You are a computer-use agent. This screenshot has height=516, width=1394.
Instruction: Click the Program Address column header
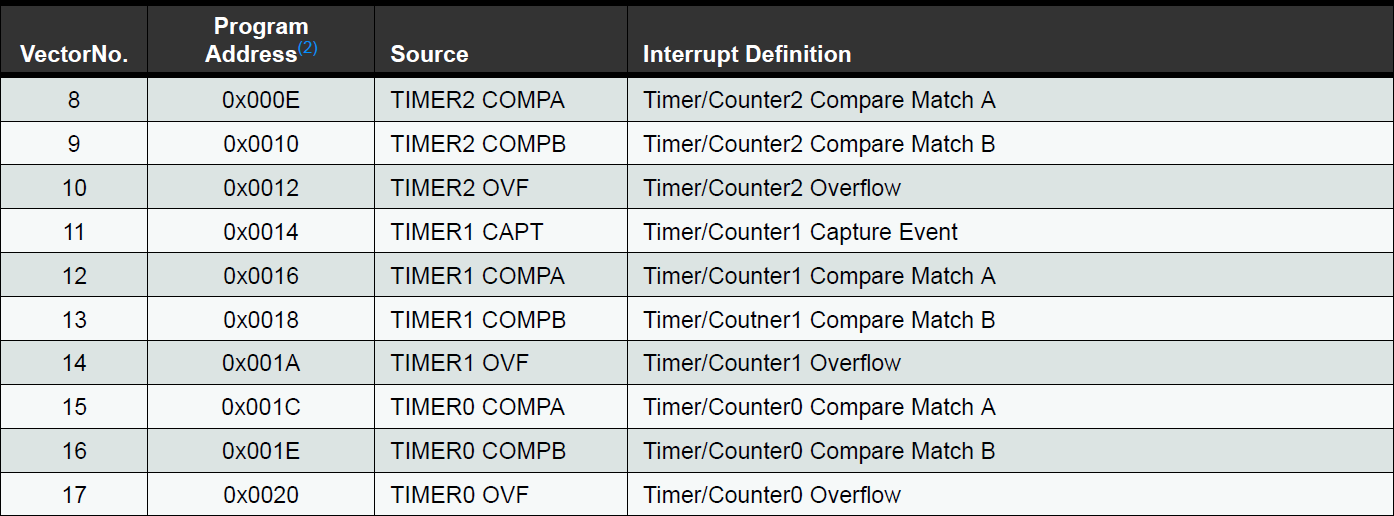pos(256,40)
